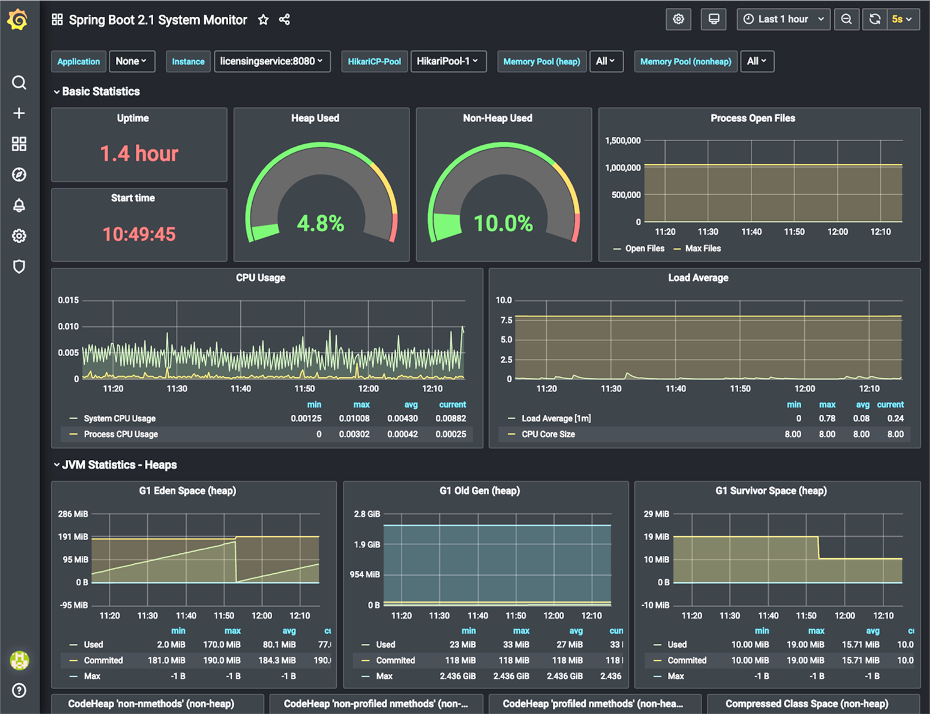Click the Process CPU Usage color swatch
Viewport: 930px width, 714px height.
(x=73, y=435)
